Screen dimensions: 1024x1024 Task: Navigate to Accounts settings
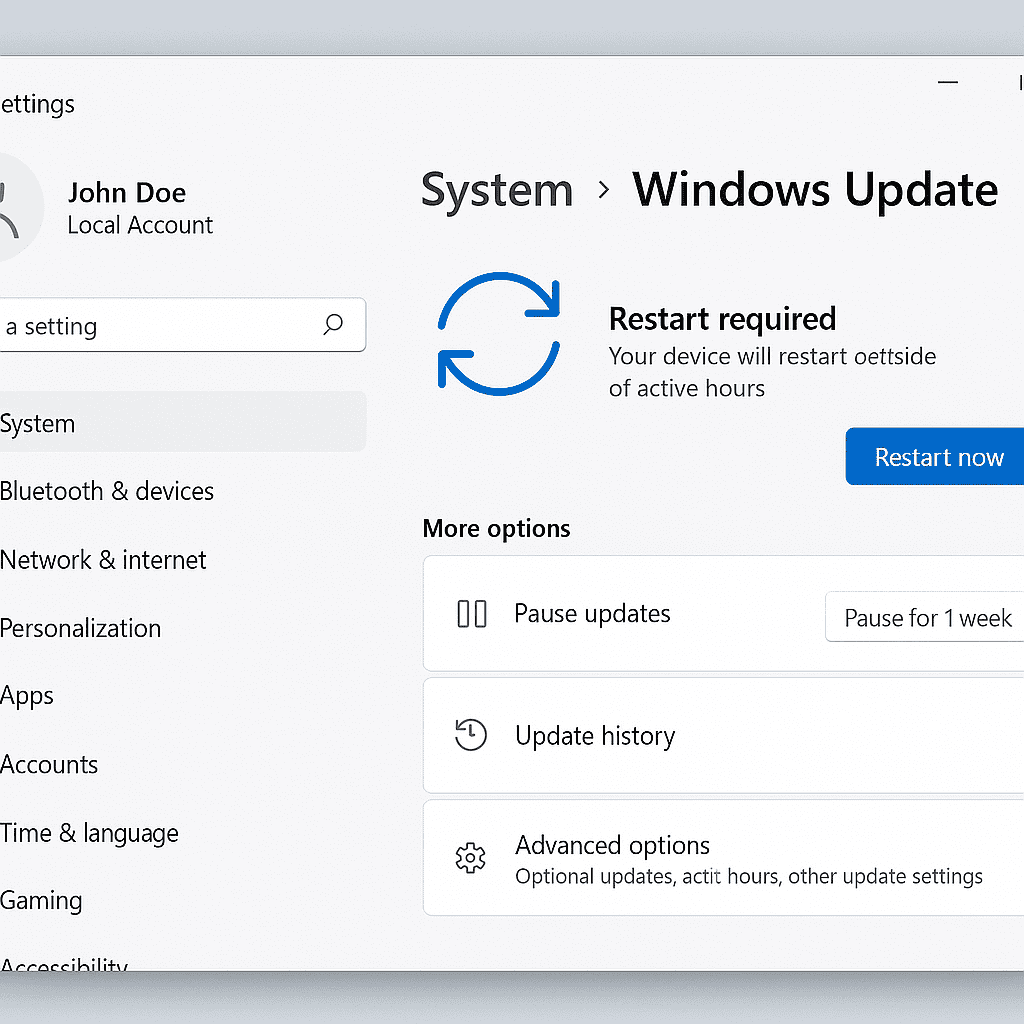49,765
